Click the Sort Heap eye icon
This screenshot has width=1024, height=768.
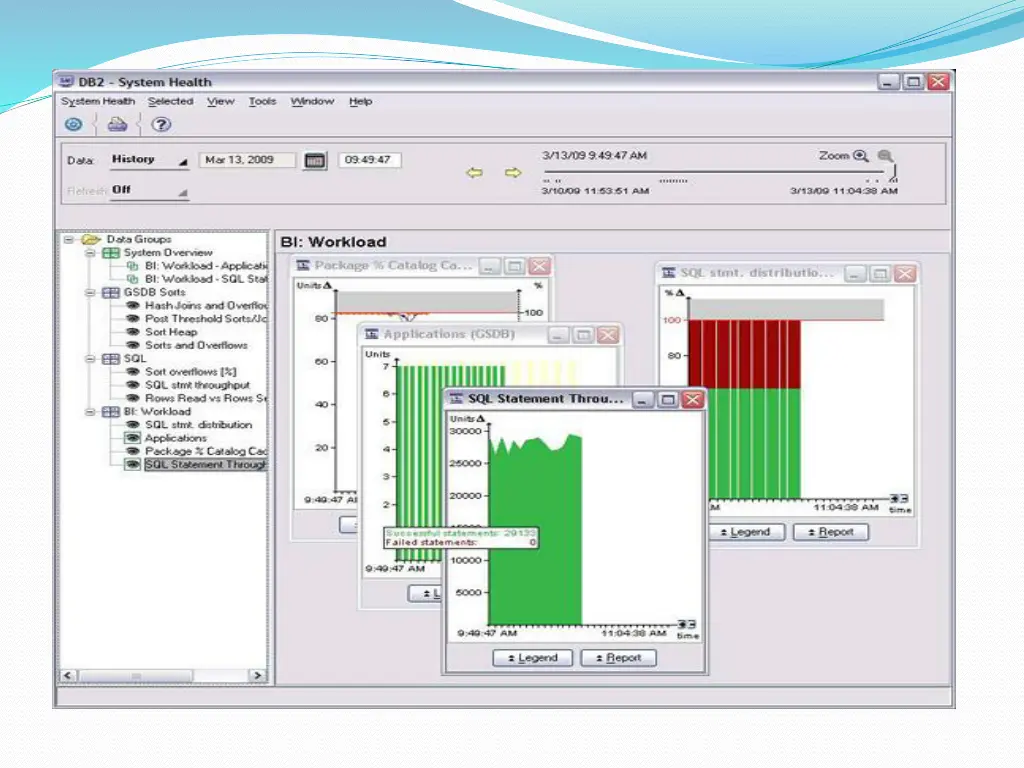(133, 332)
